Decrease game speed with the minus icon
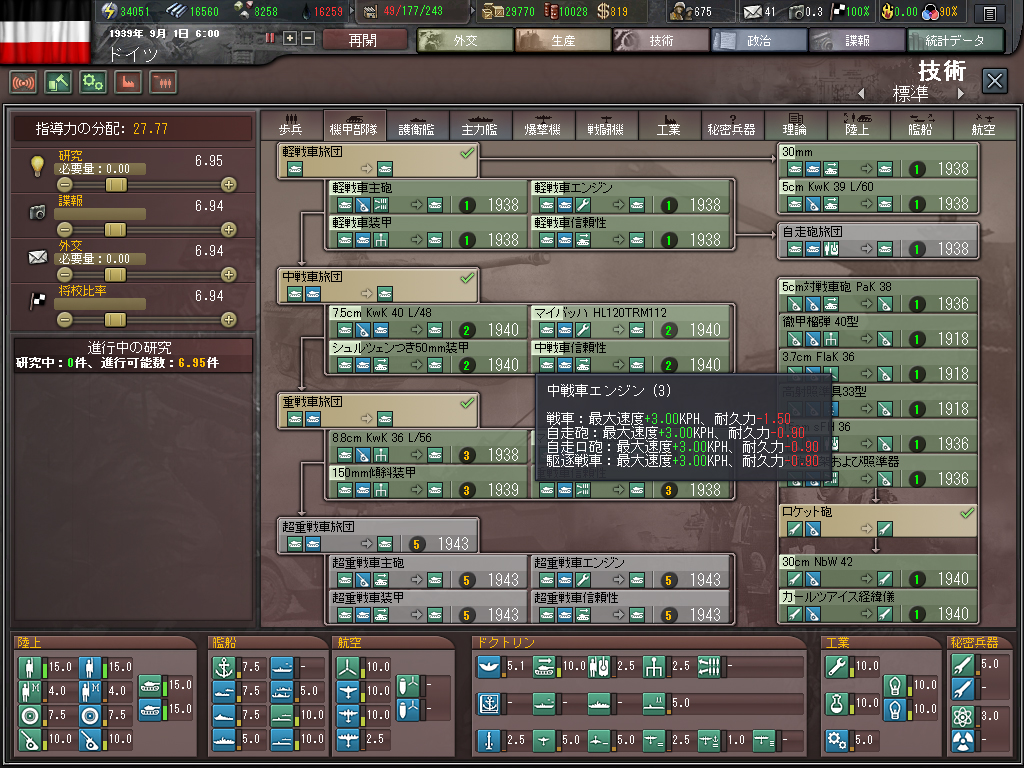The image size is (1024, 768). [x=308, y=38]
